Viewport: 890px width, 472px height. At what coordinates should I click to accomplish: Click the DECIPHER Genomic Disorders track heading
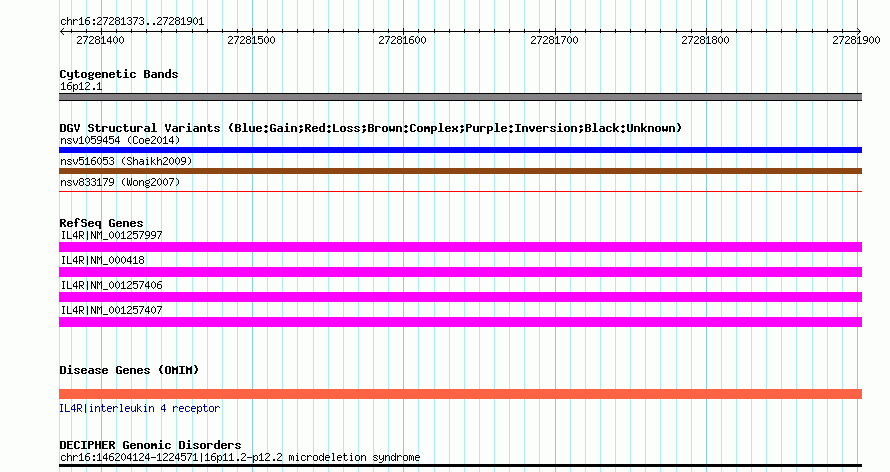tap(150, 445)
